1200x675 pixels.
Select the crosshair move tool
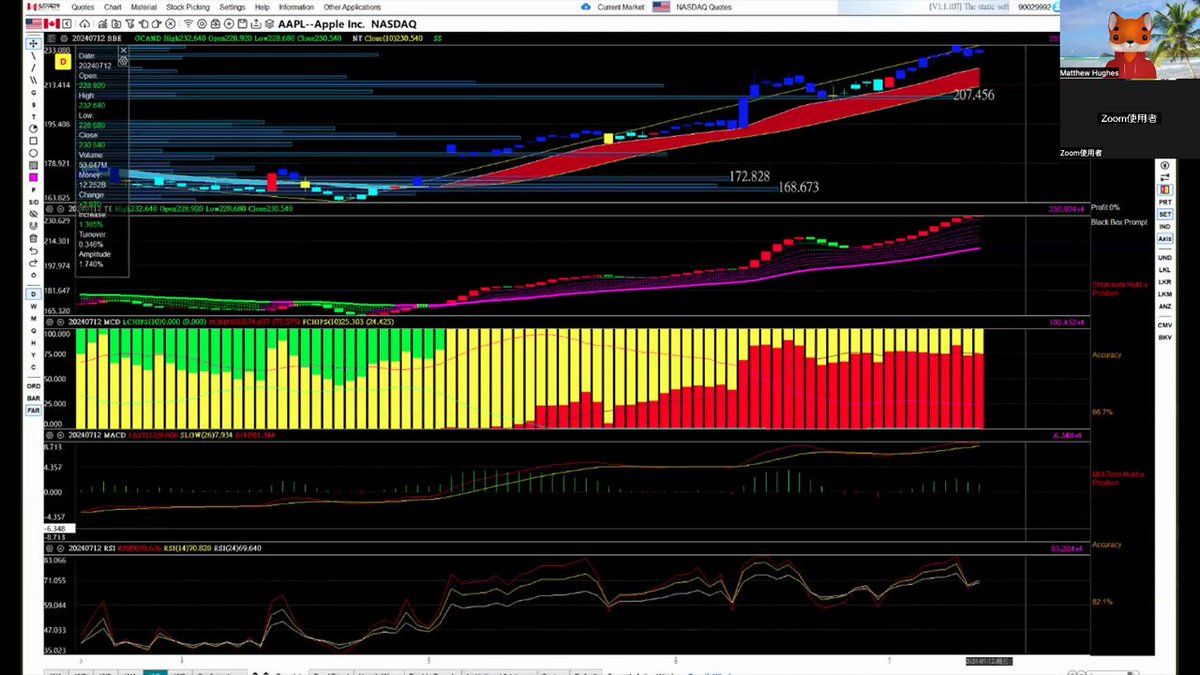(x=33, y=43)
